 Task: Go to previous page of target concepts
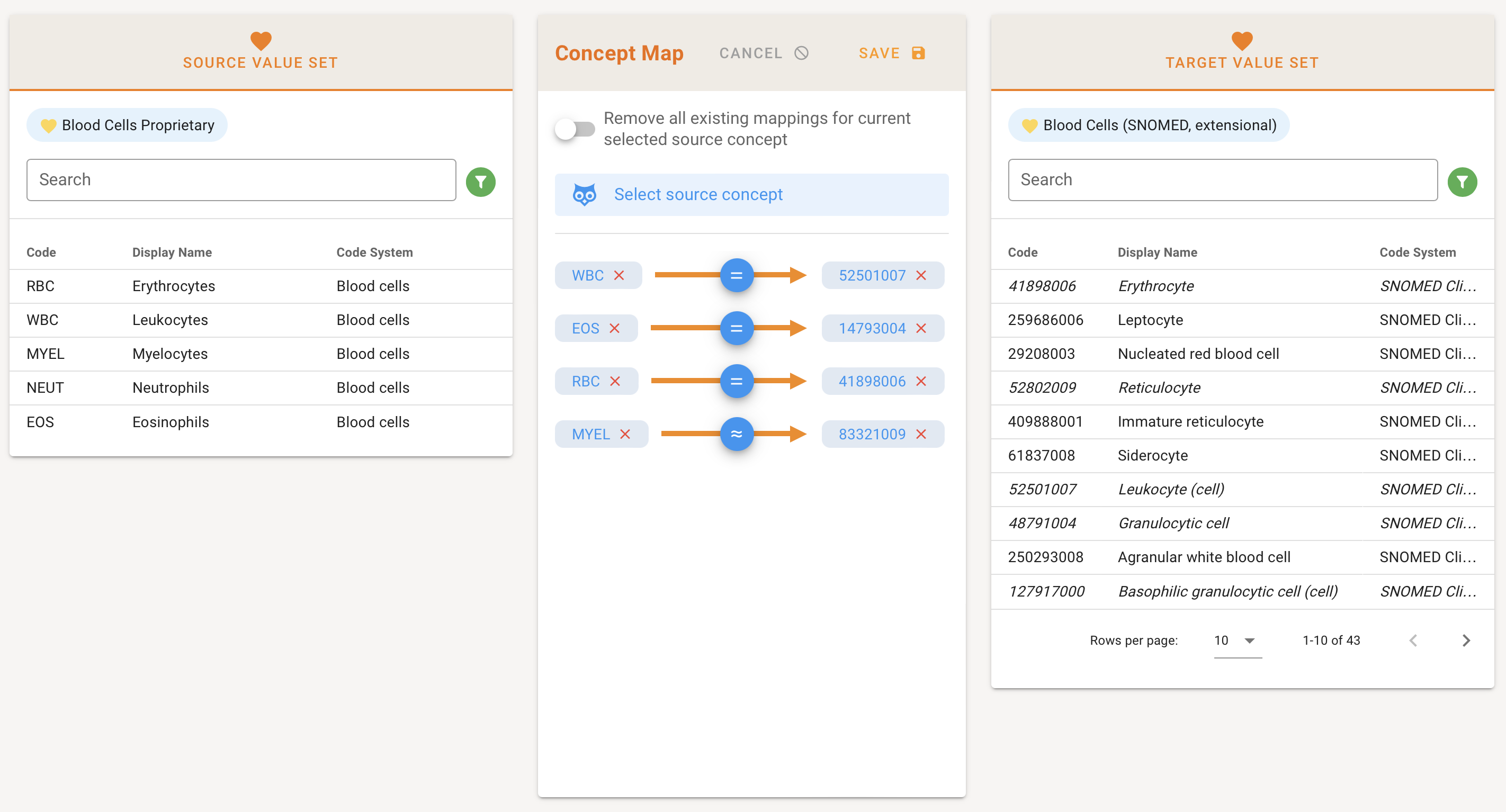click(1413, 640)
